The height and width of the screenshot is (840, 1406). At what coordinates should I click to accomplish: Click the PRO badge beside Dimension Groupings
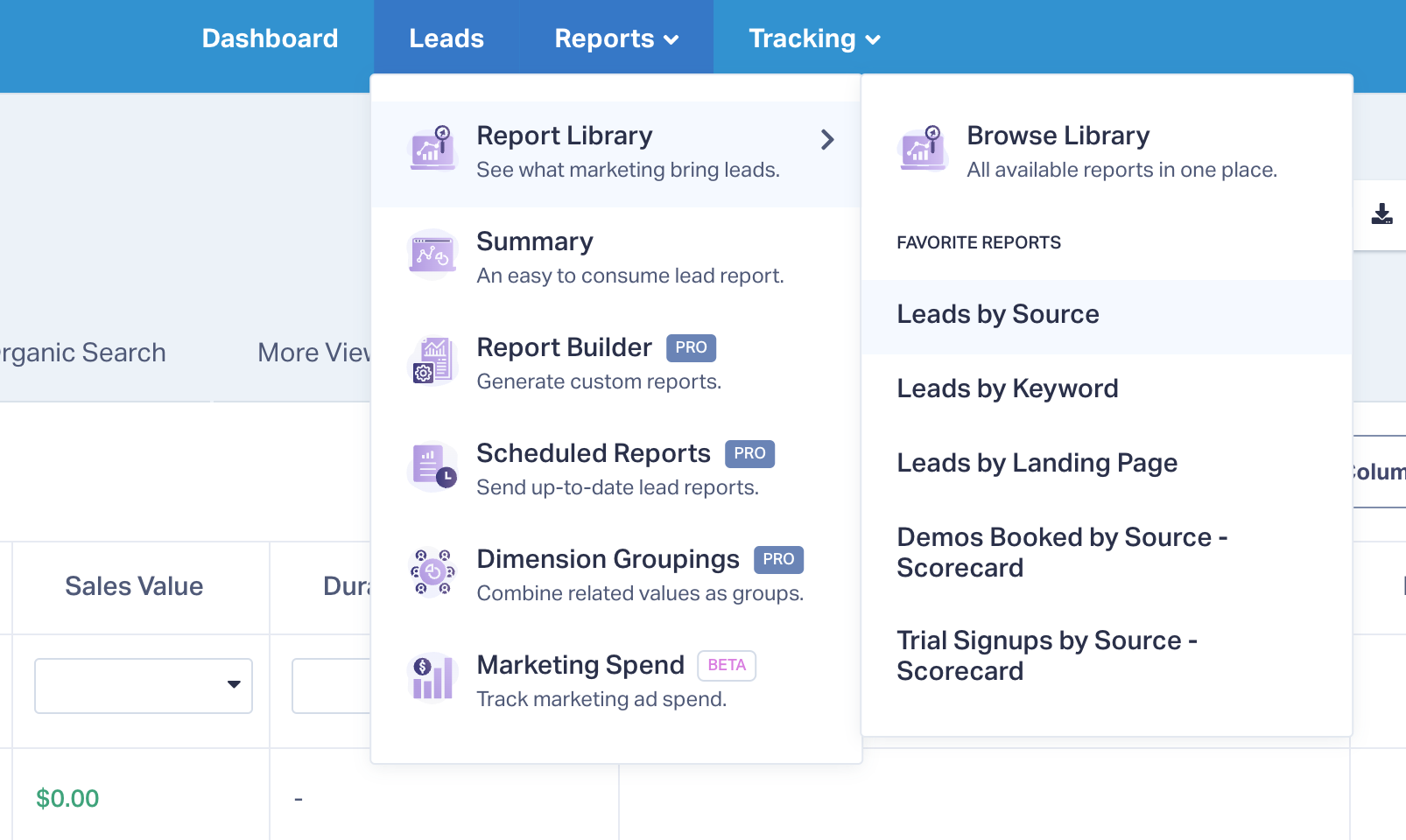click(778, 559)
